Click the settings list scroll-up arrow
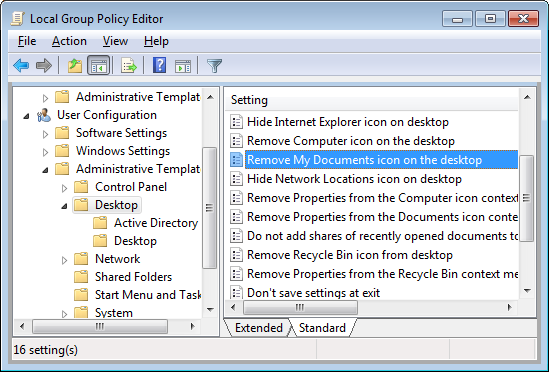The width and height of the screenshot is (549, 372). click(527, 97)
